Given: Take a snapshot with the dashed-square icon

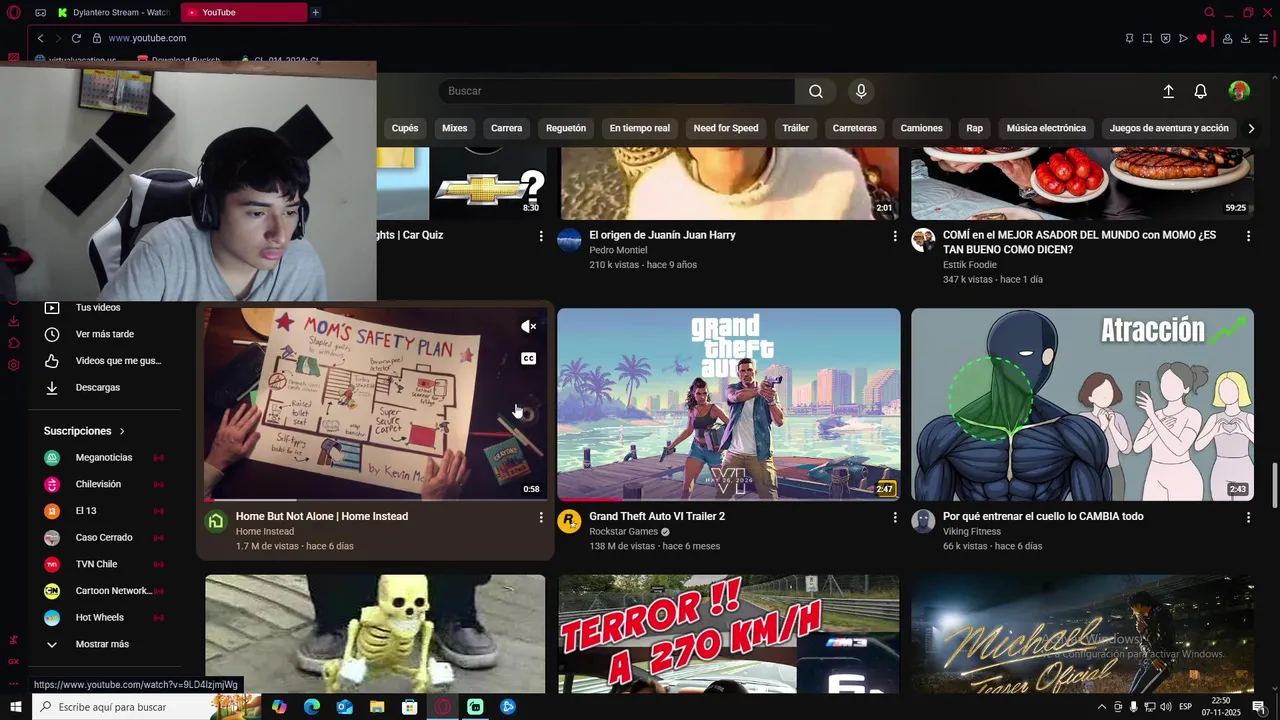Looking at the screenshot, I should point(1147,38).
